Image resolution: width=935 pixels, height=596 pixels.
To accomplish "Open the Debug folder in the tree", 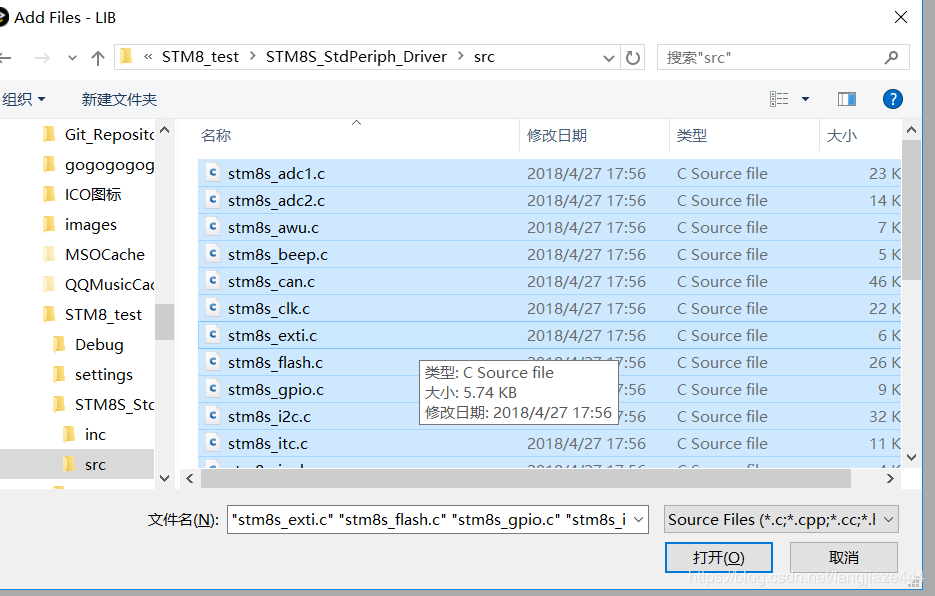I will click(88, 345).
